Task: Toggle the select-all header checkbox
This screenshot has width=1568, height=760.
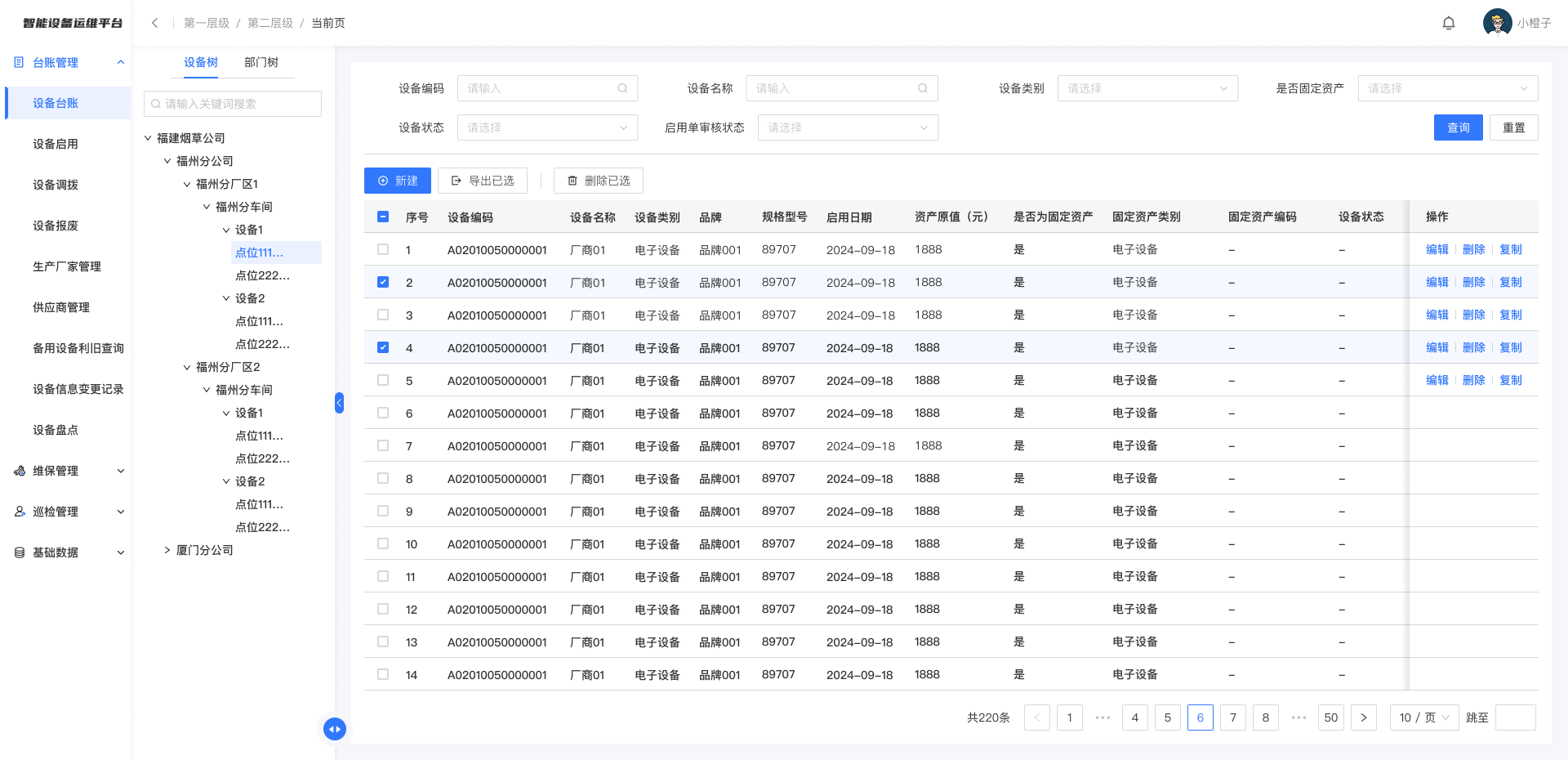Action: tap(383, 217)
